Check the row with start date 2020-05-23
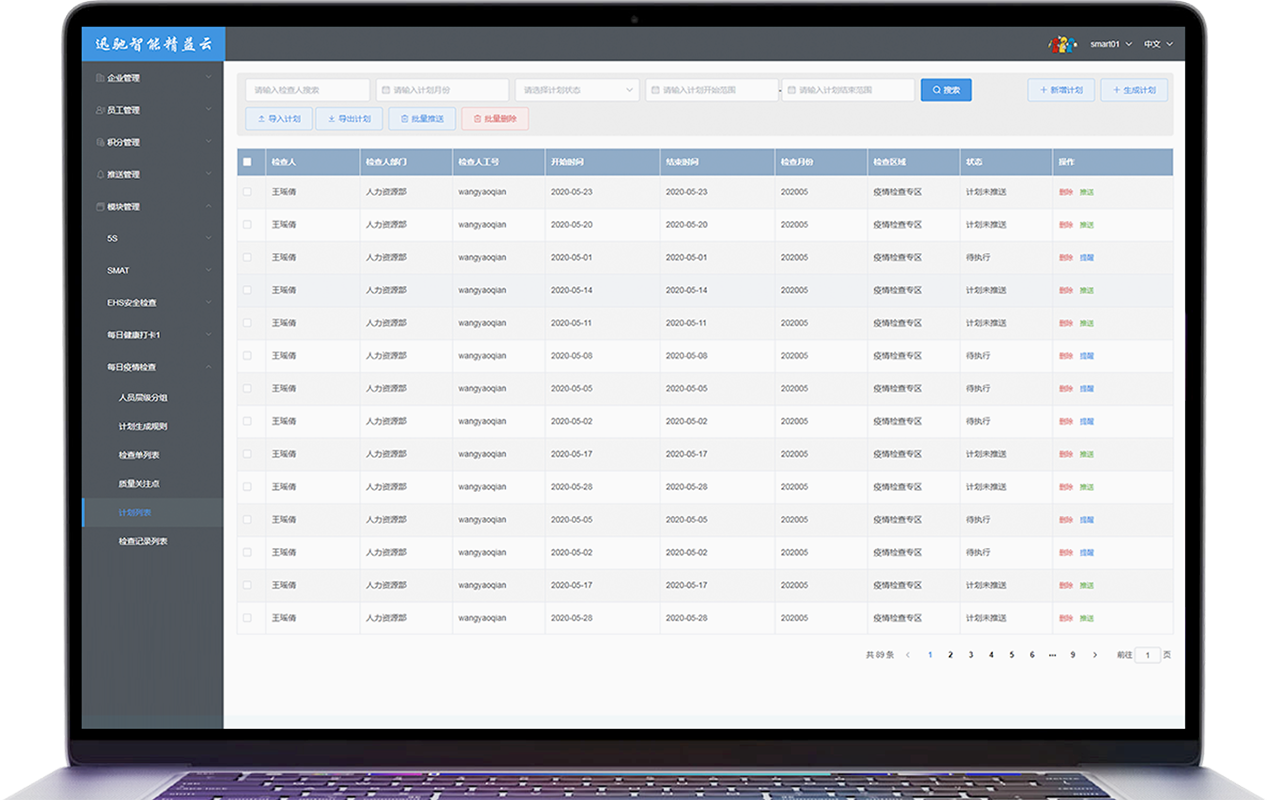Viewport: 1268px width, 800px height. click(x=247, y=192)
